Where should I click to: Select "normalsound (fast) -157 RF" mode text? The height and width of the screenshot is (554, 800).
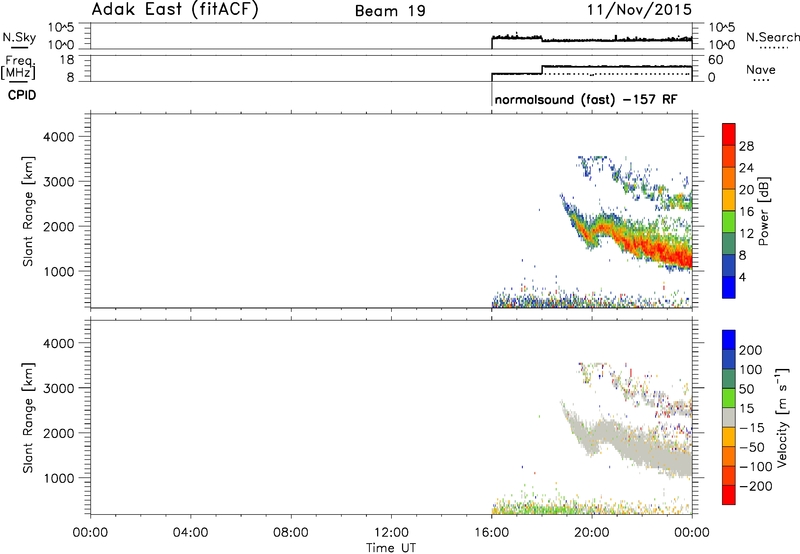coord(586,99)
